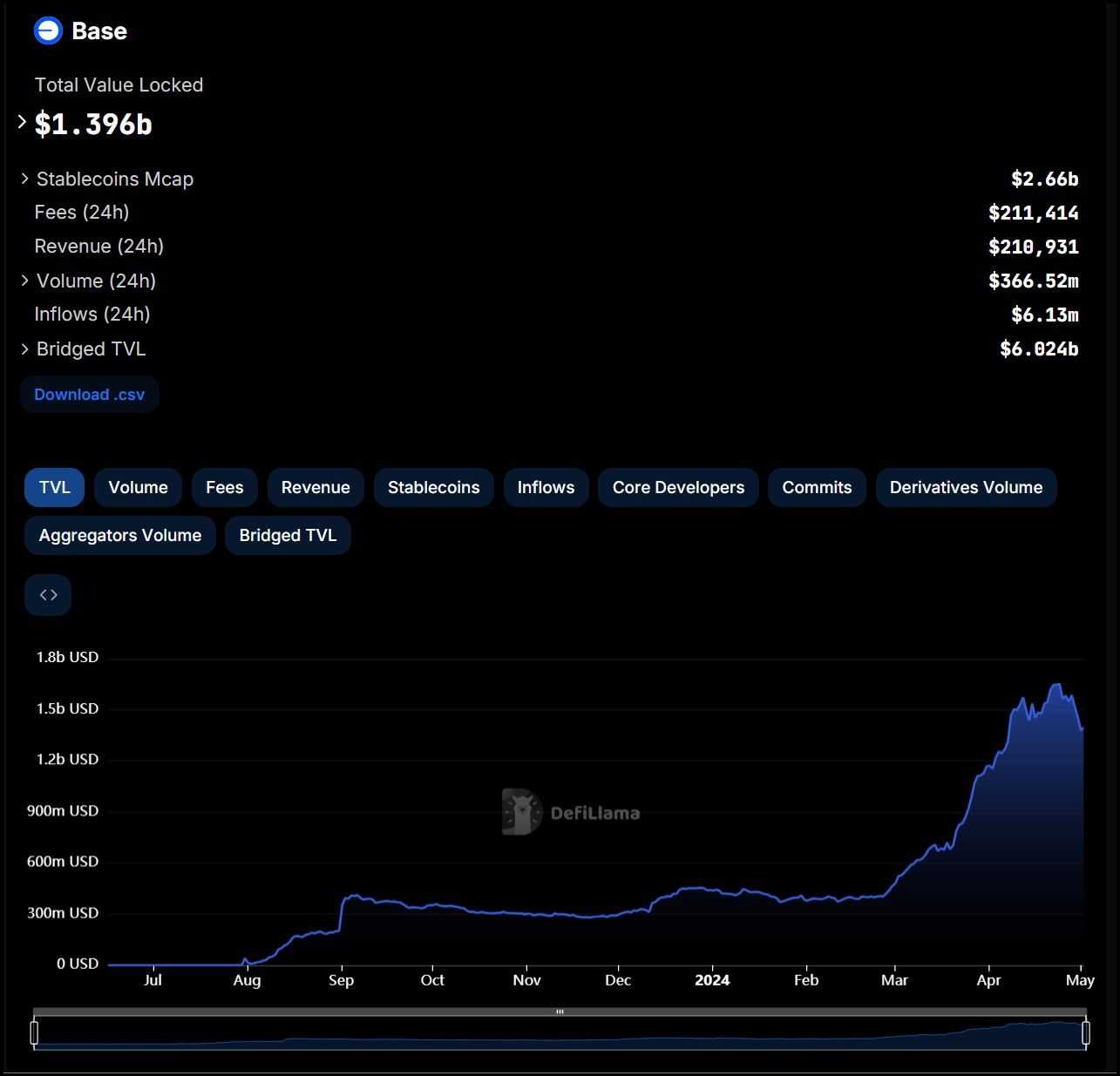Download the .csv data file

click(x=90, y=395)
